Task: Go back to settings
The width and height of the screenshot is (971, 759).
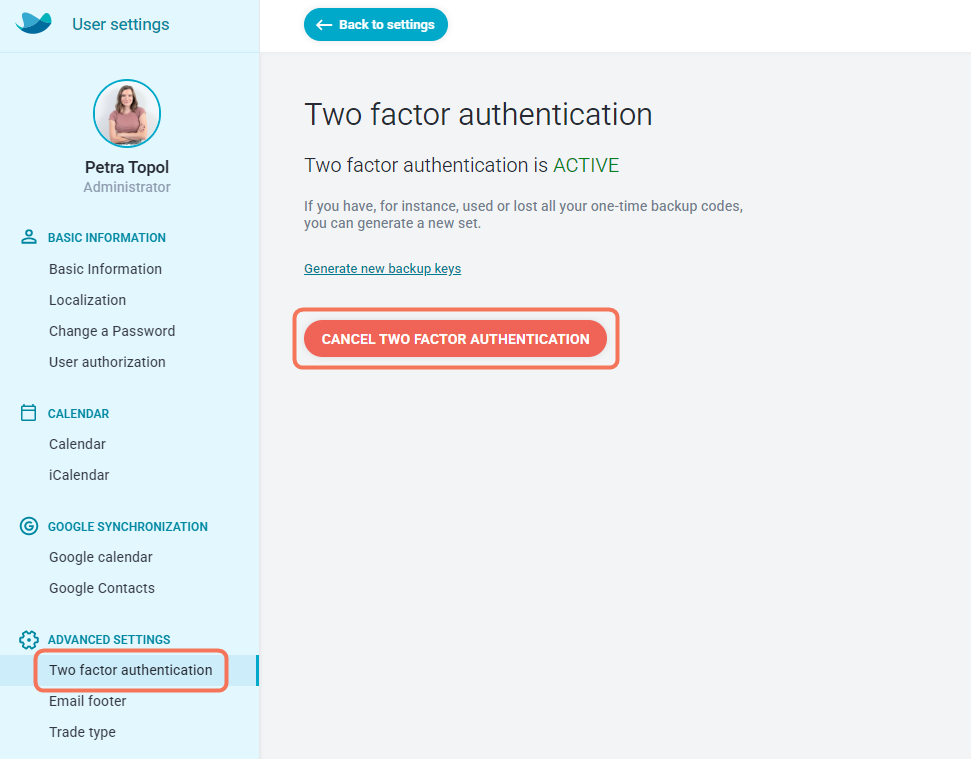Action: pyautogui.click(x=375, y=25)
